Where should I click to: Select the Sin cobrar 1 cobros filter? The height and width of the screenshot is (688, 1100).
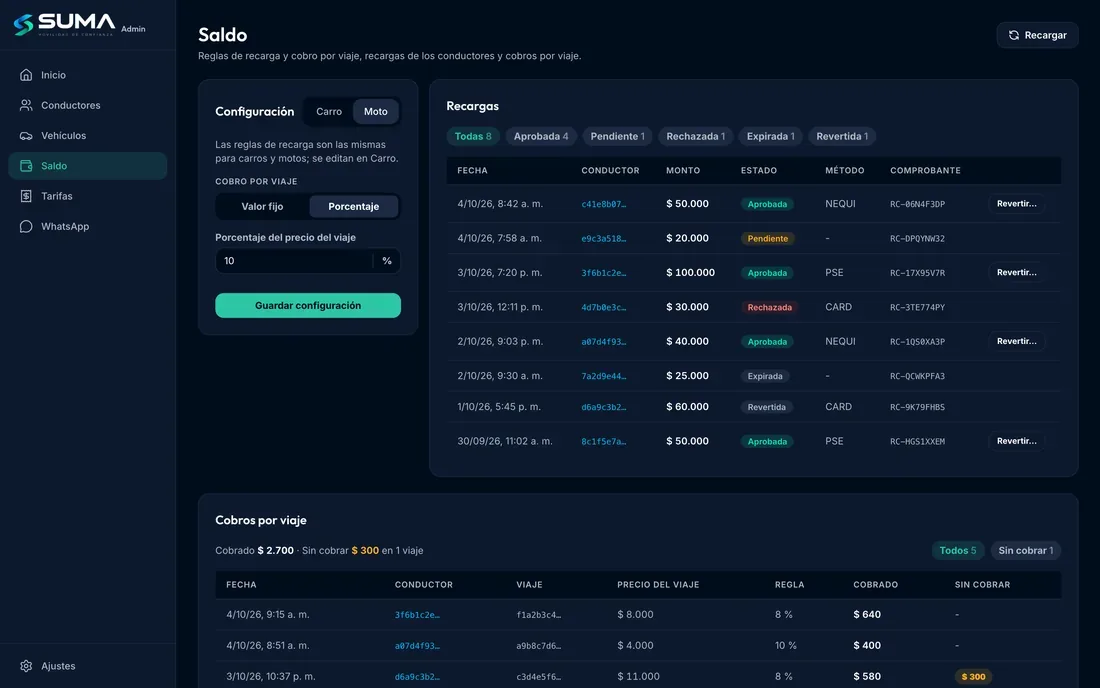point(1026,551)
